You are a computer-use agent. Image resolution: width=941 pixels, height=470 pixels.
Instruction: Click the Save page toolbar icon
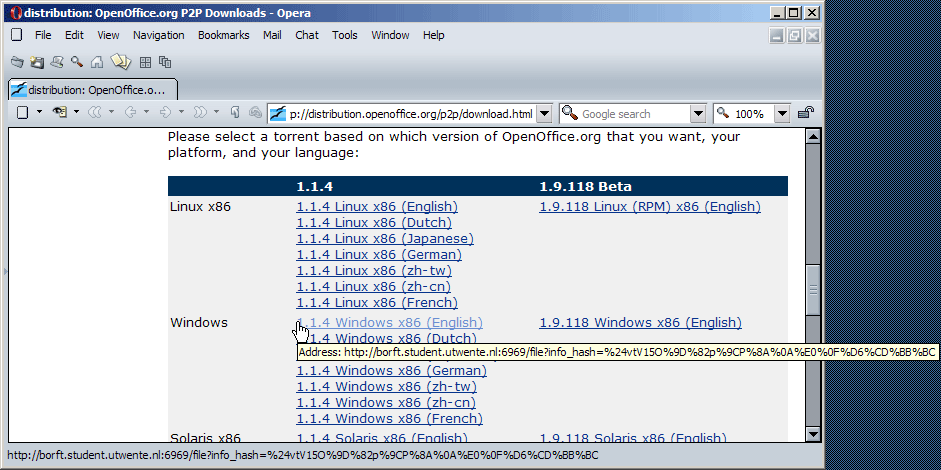pyautogui.click(x=37, y=62)
